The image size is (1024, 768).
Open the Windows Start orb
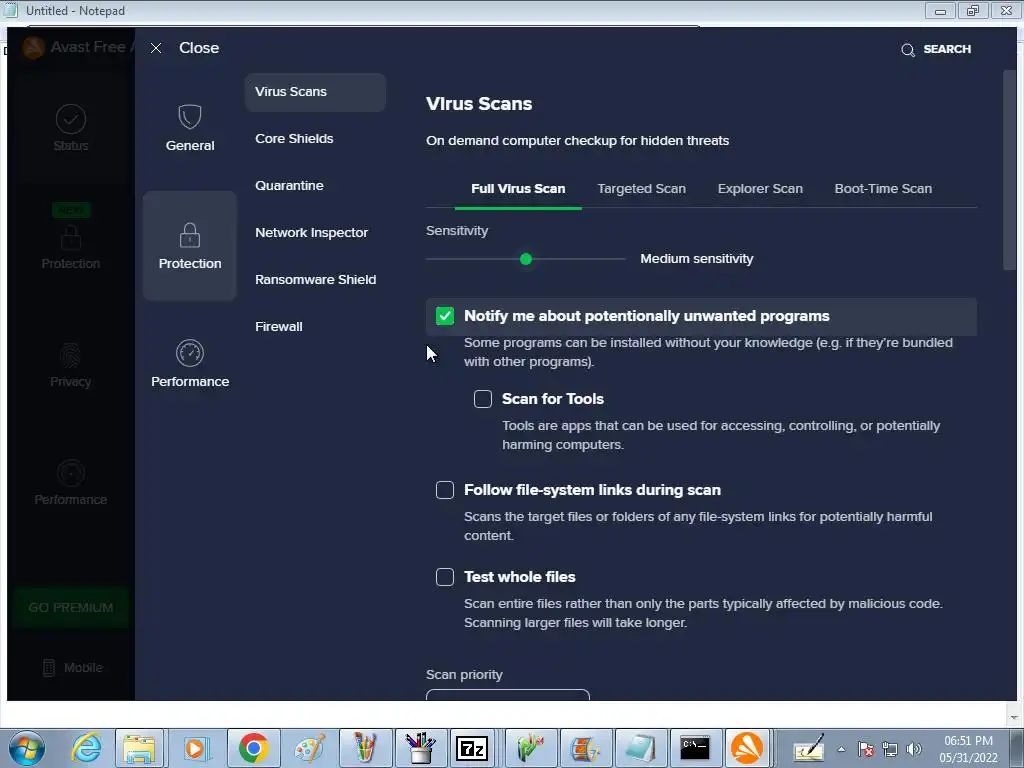[27, 748]
